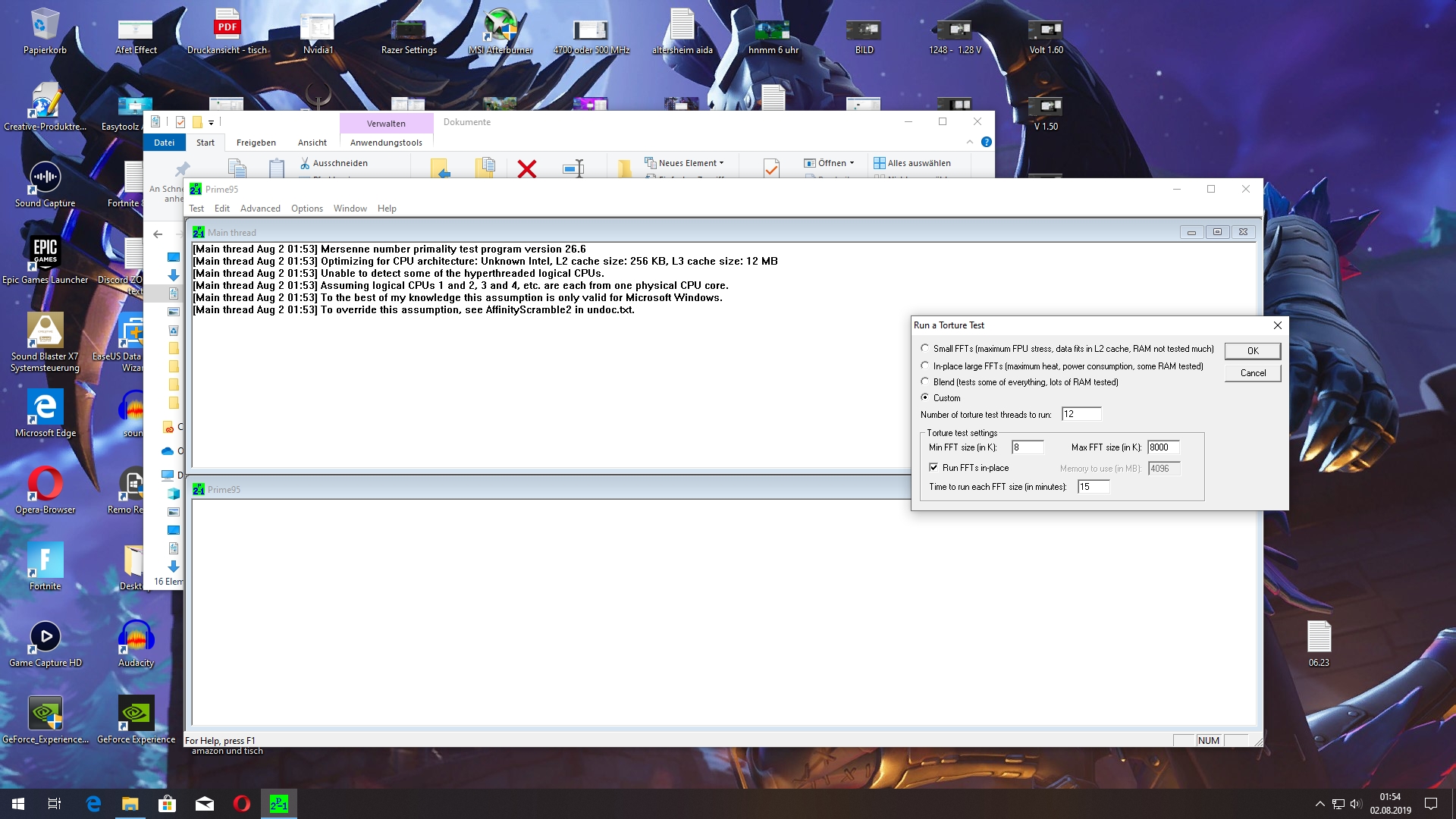Launch the Game Capture HD shortcut
The height and width of the screenshot is (819, 1456).
tap(45, 643)
